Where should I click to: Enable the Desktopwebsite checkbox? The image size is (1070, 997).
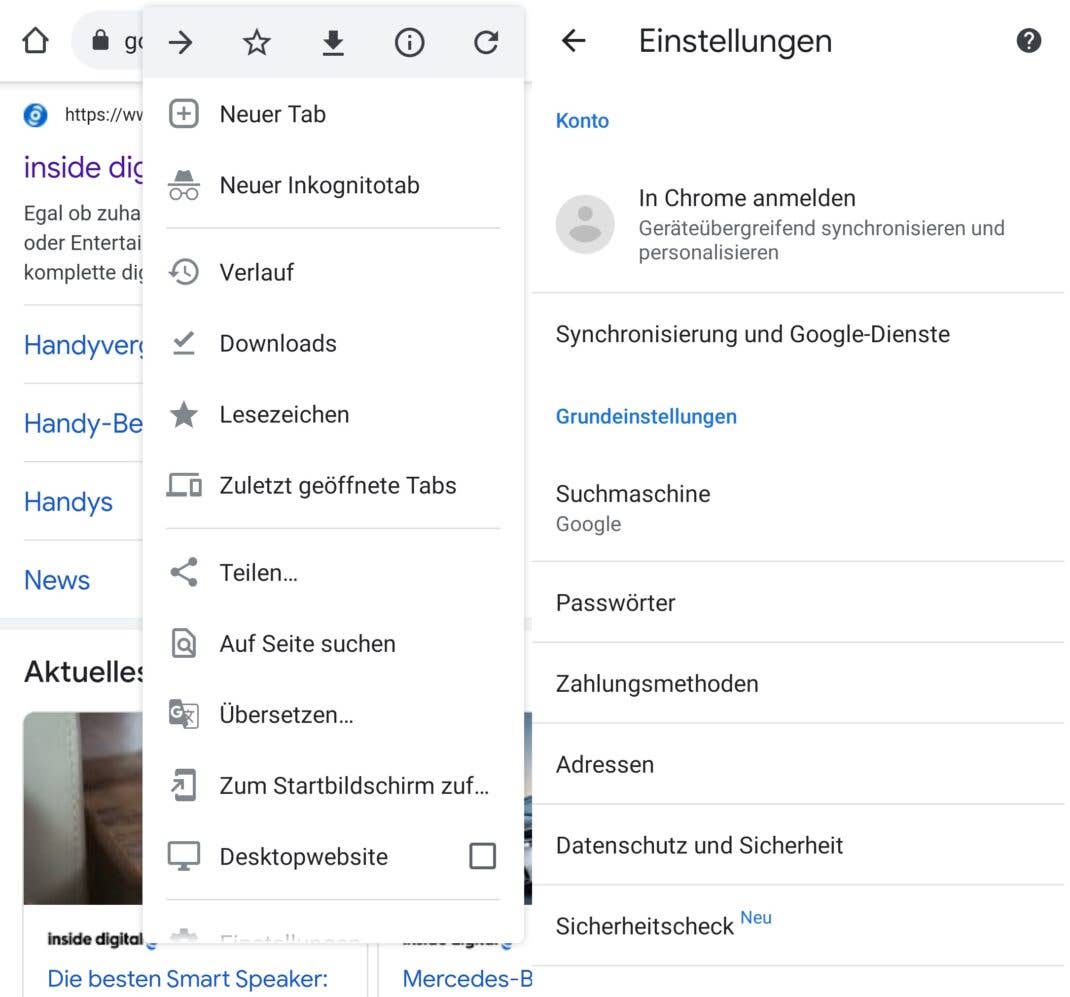tap(482, 856)
